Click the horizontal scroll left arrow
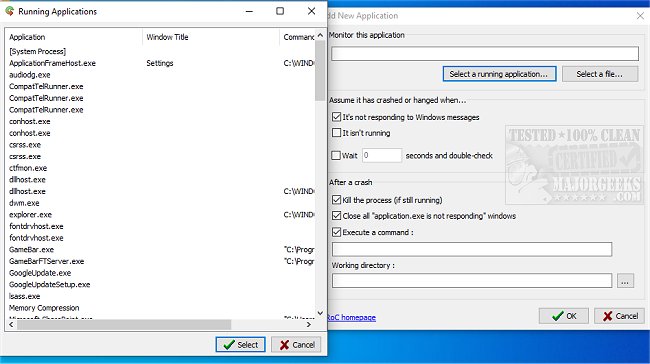 [x=11, y=325]
